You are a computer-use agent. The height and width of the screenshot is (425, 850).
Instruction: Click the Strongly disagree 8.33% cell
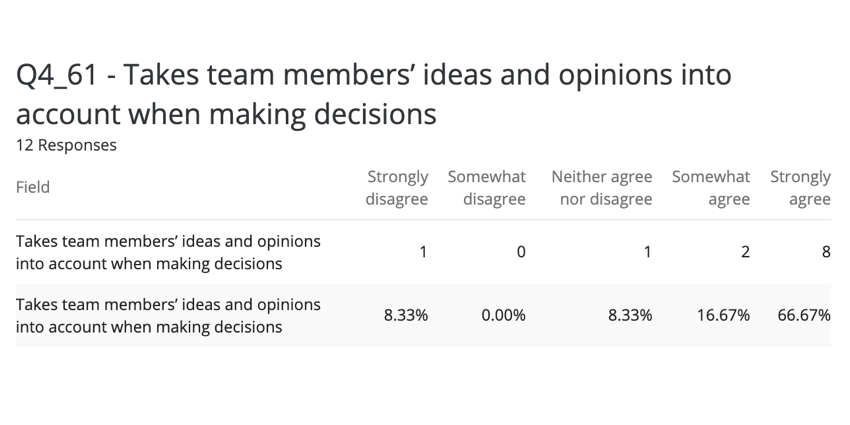[406, 315]
